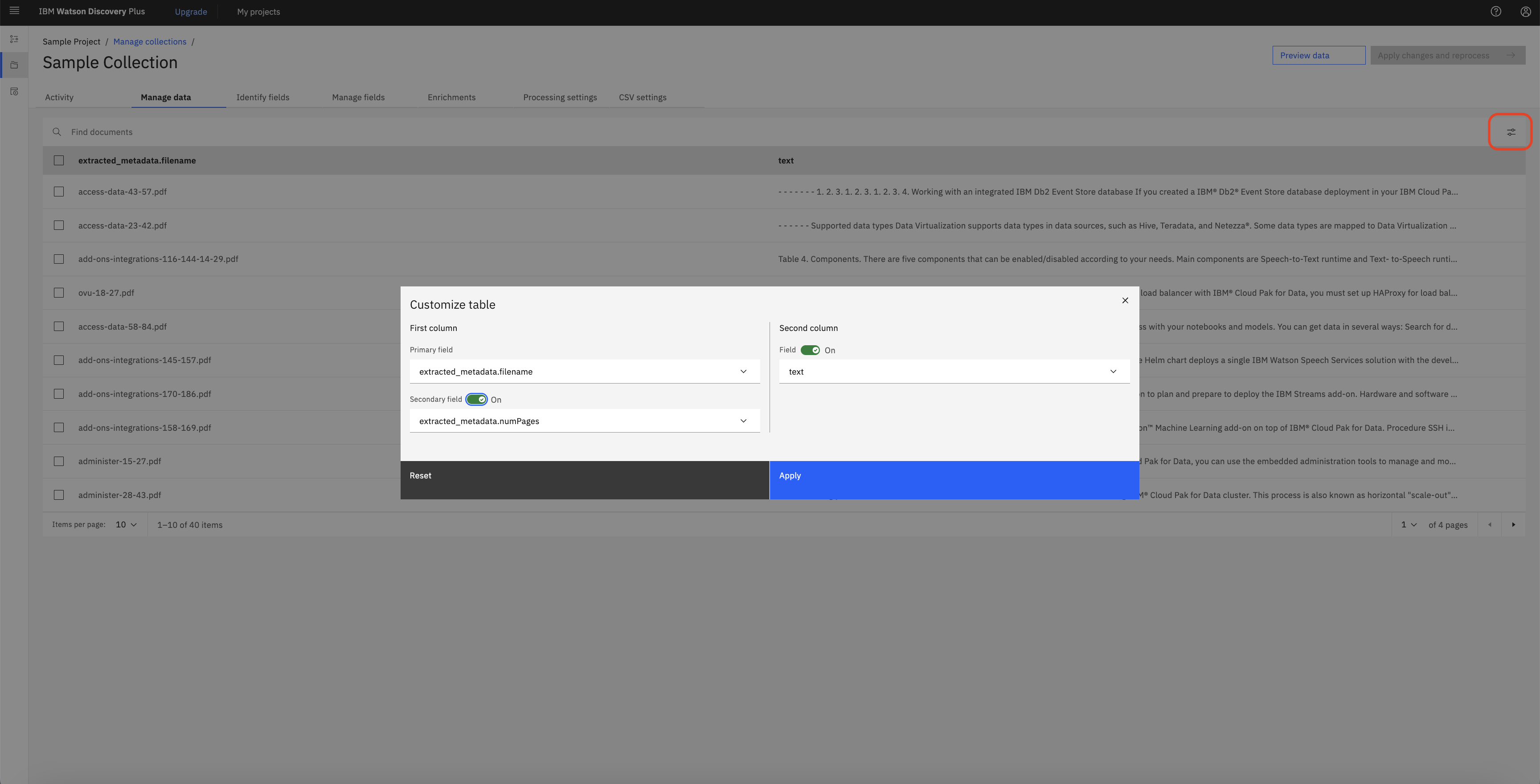Toggle the Second column Field switch
This screenshot has width=1540, height=784.
[810, 350]
